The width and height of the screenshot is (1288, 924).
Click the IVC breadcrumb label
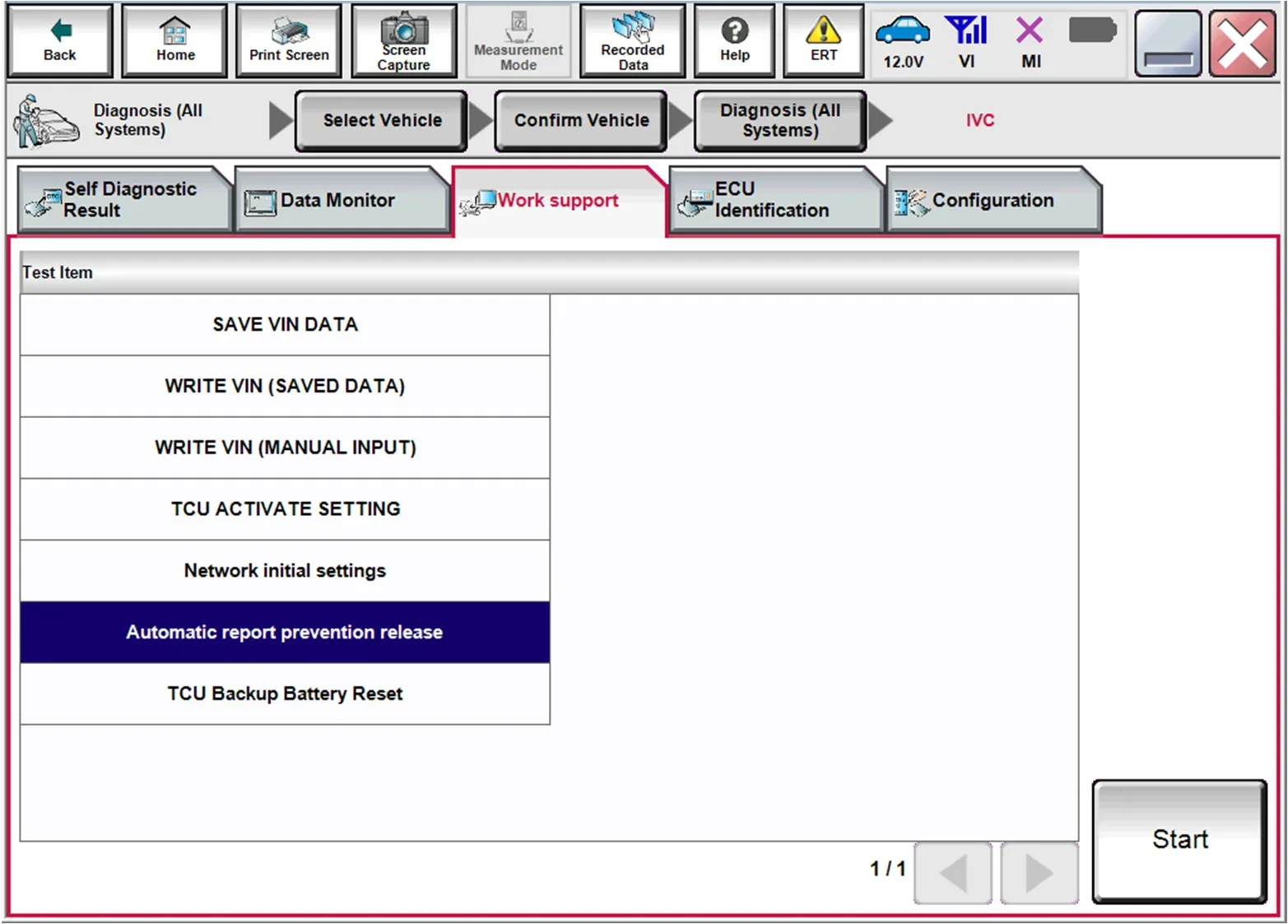coord(979,120)
